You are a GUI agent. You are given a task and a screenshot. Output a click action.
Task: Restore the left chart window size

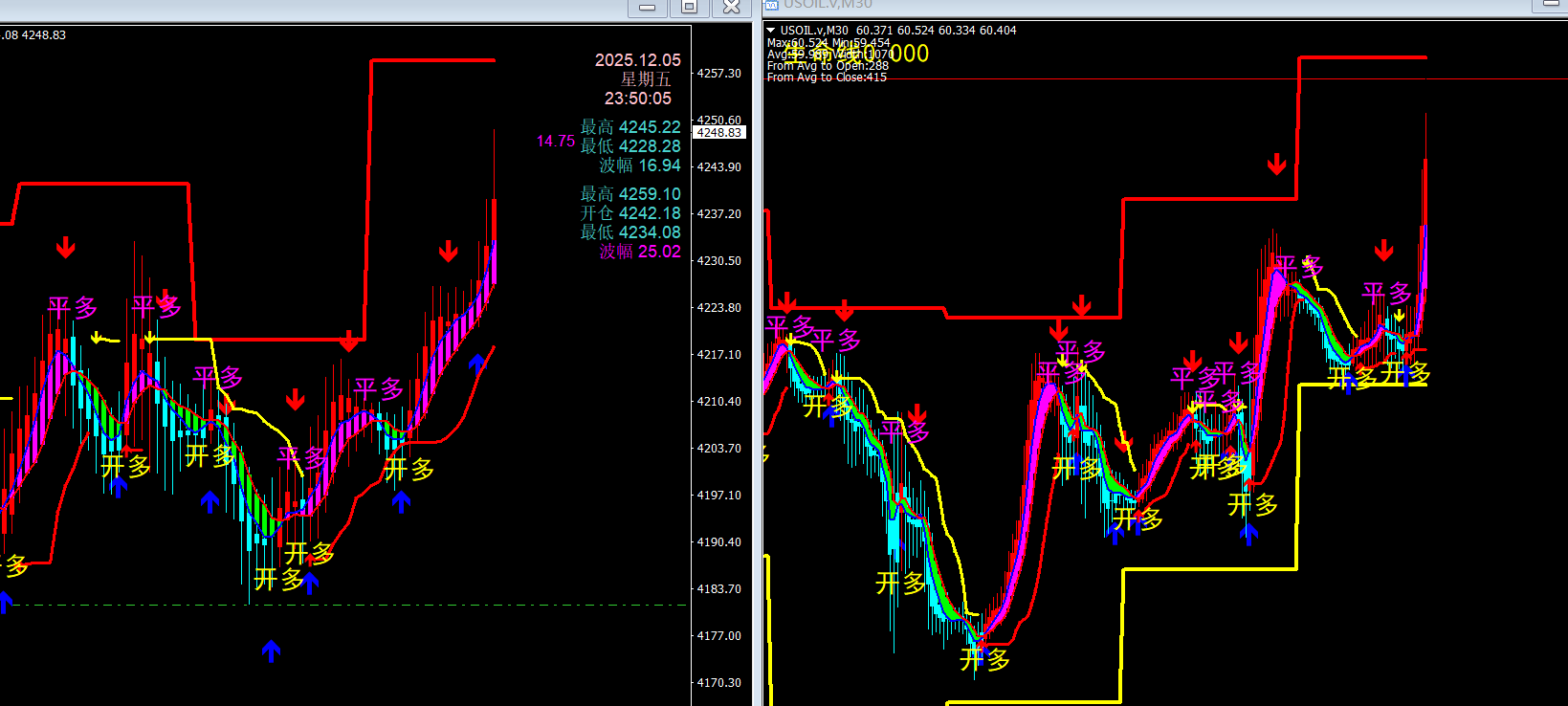click(689, 8)
